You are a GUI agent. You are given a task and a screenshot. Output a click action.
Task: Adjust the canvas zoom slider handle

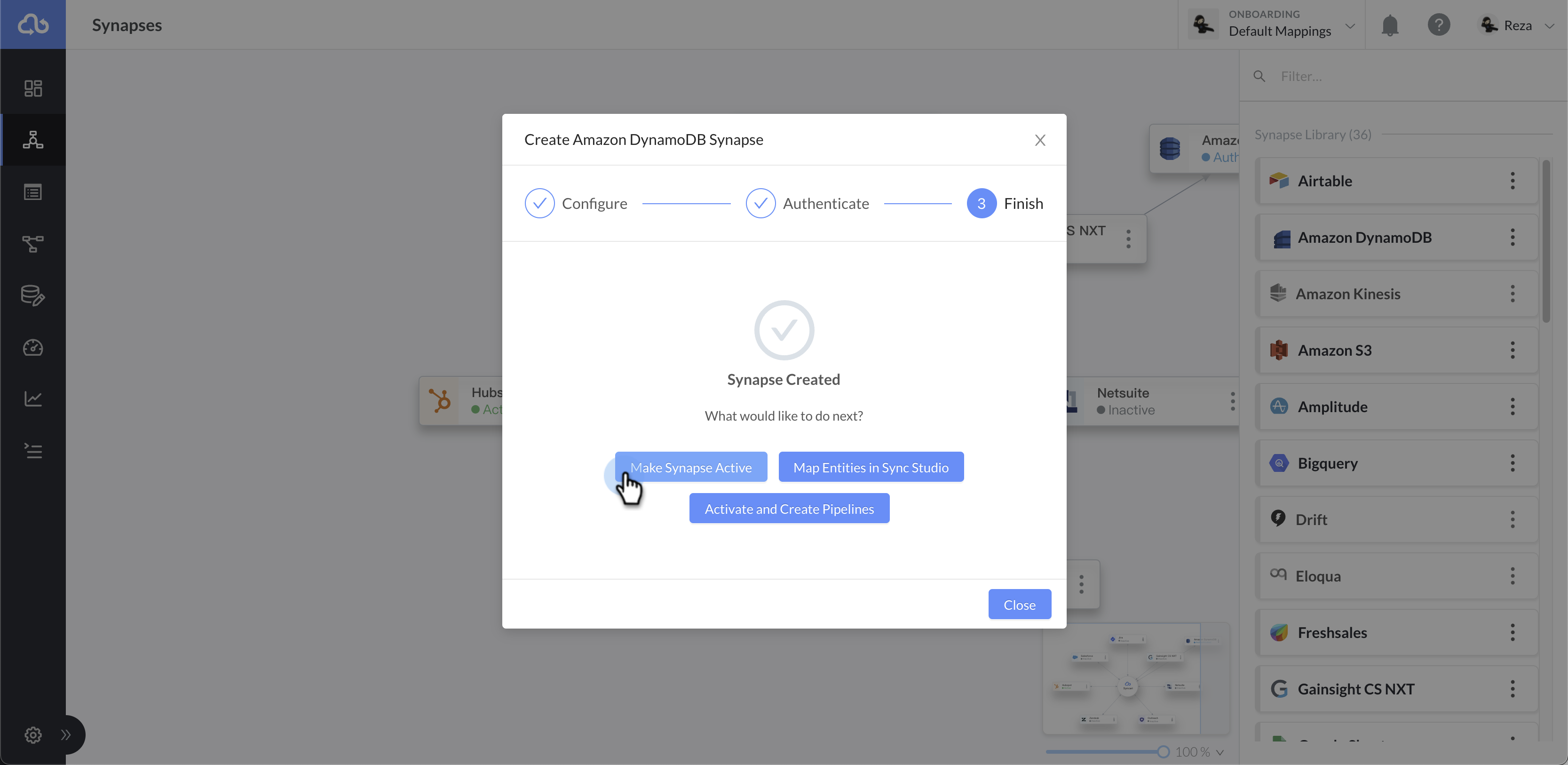[x=1163, y=752]
